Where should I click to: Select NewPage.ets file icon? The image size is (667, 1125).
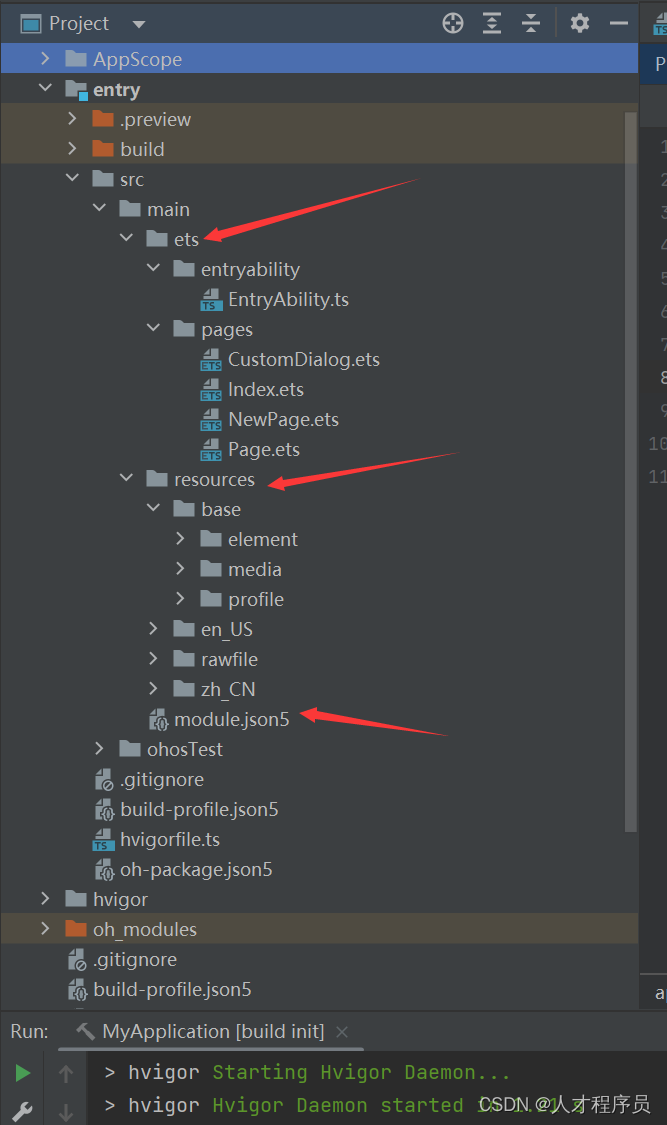click(211, 420)
